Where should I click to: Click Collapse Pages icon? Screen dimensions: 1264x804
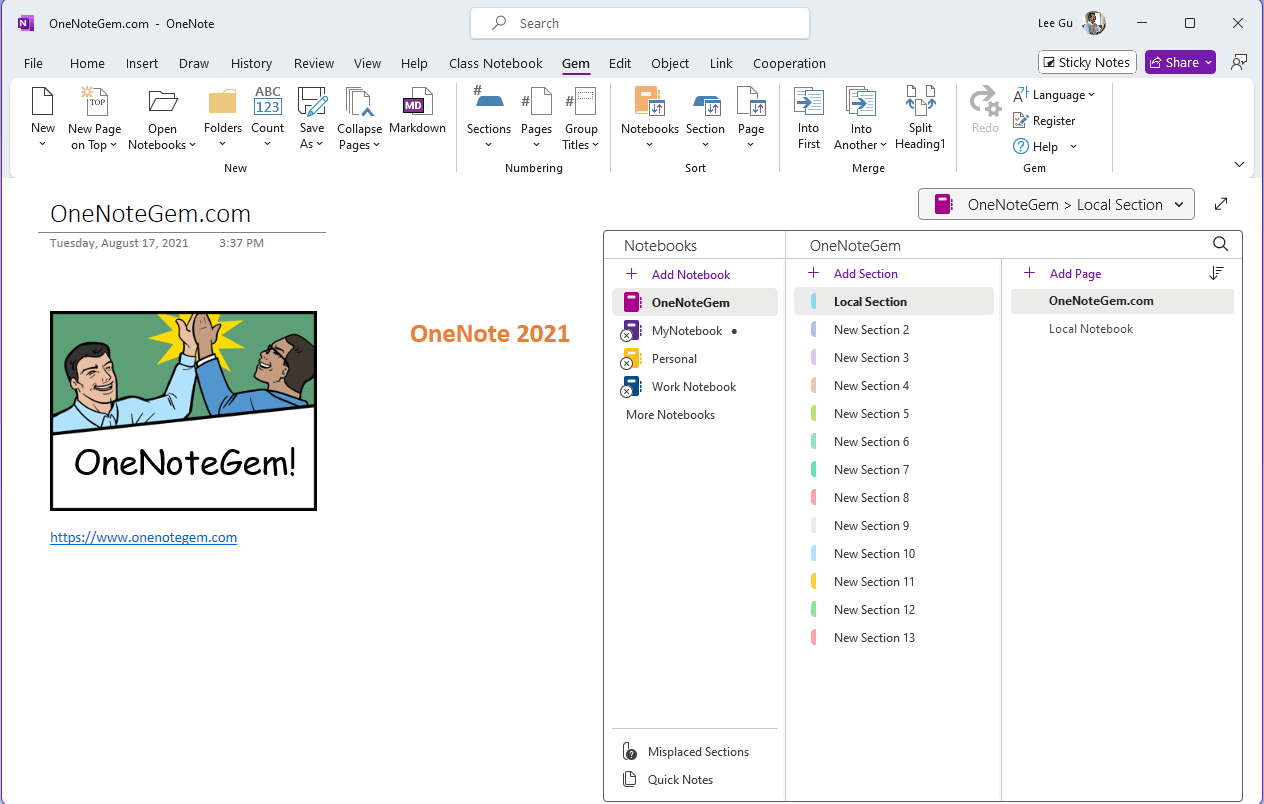click(359, 102)
